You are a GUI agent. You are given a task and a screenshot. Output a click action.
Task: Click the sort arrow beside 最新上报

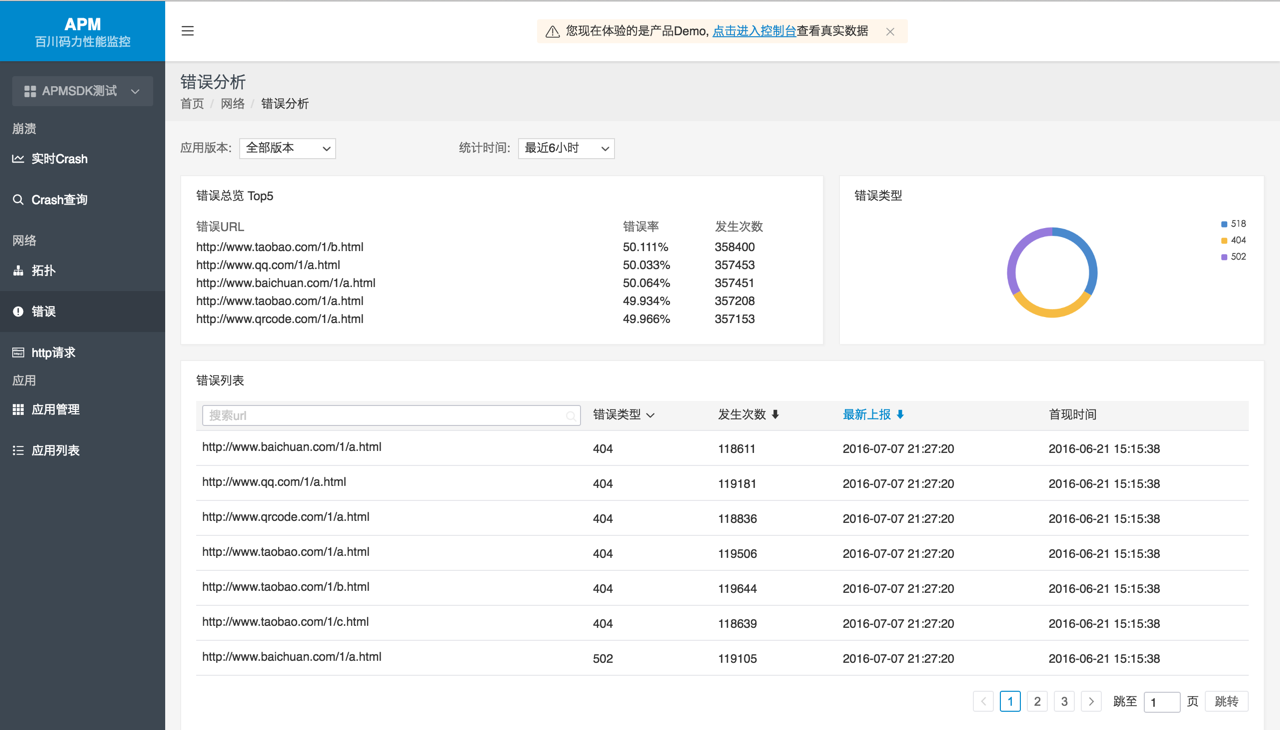[x=900, y=415]
